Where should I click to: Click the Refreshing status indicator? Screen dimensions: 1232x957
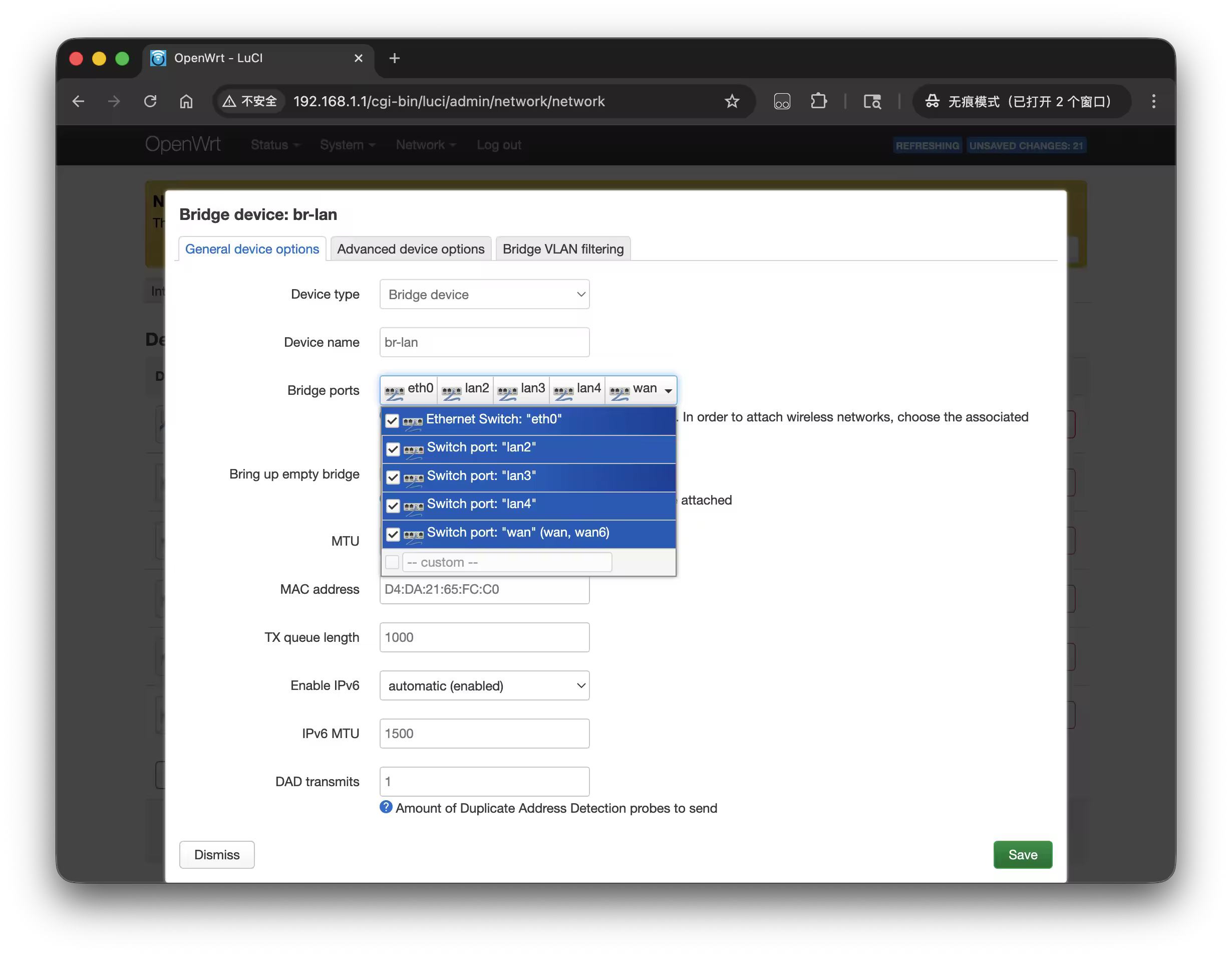point(927,146)
